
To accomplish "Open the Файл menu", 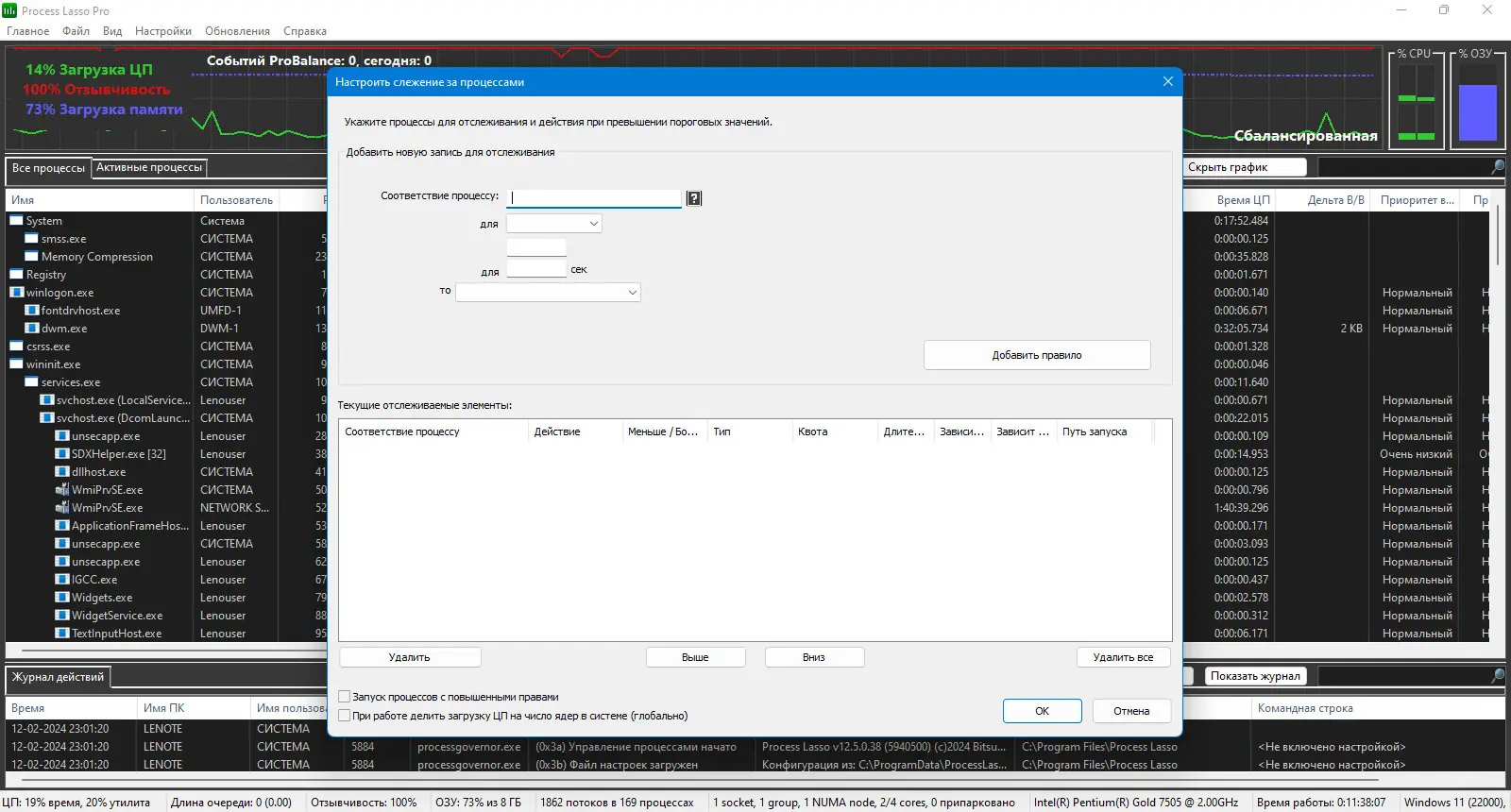I will pos(76,31).
